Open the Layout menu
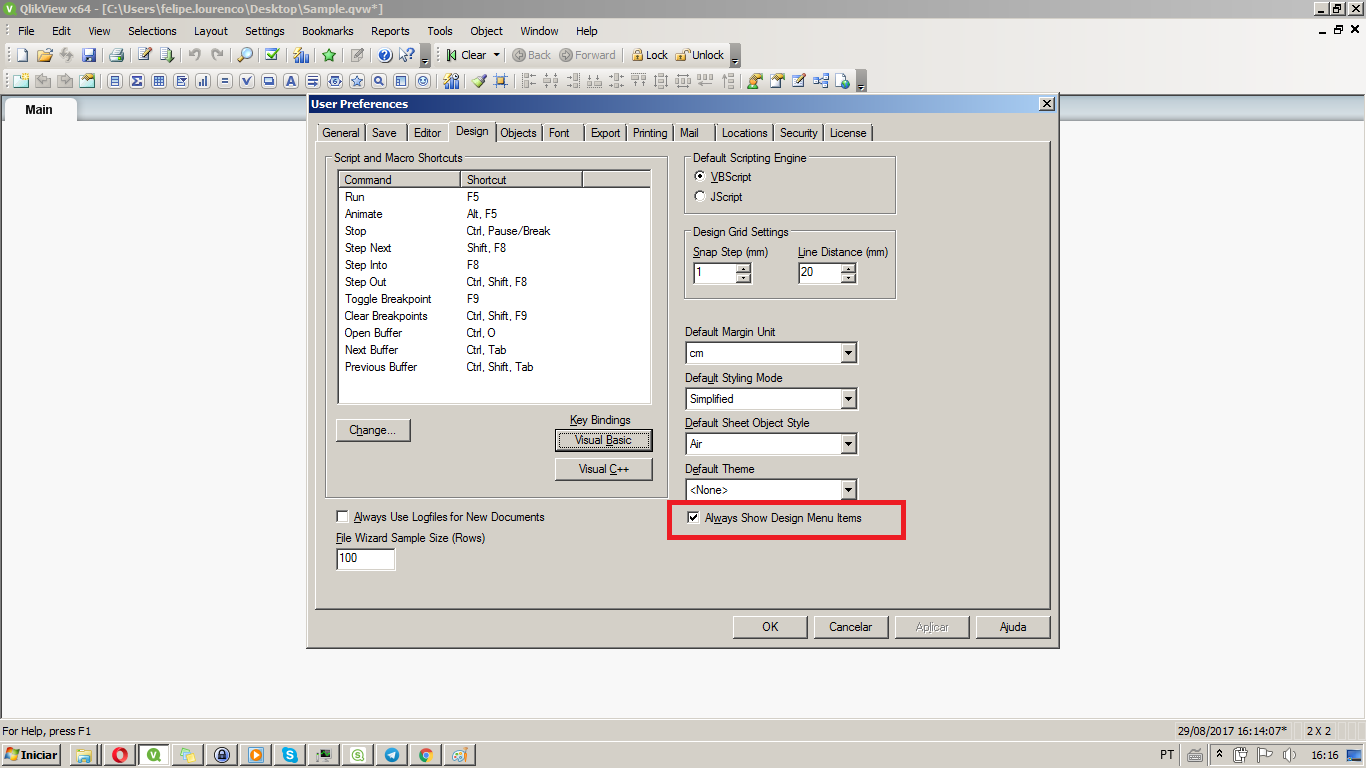 (x=211, y=31)
